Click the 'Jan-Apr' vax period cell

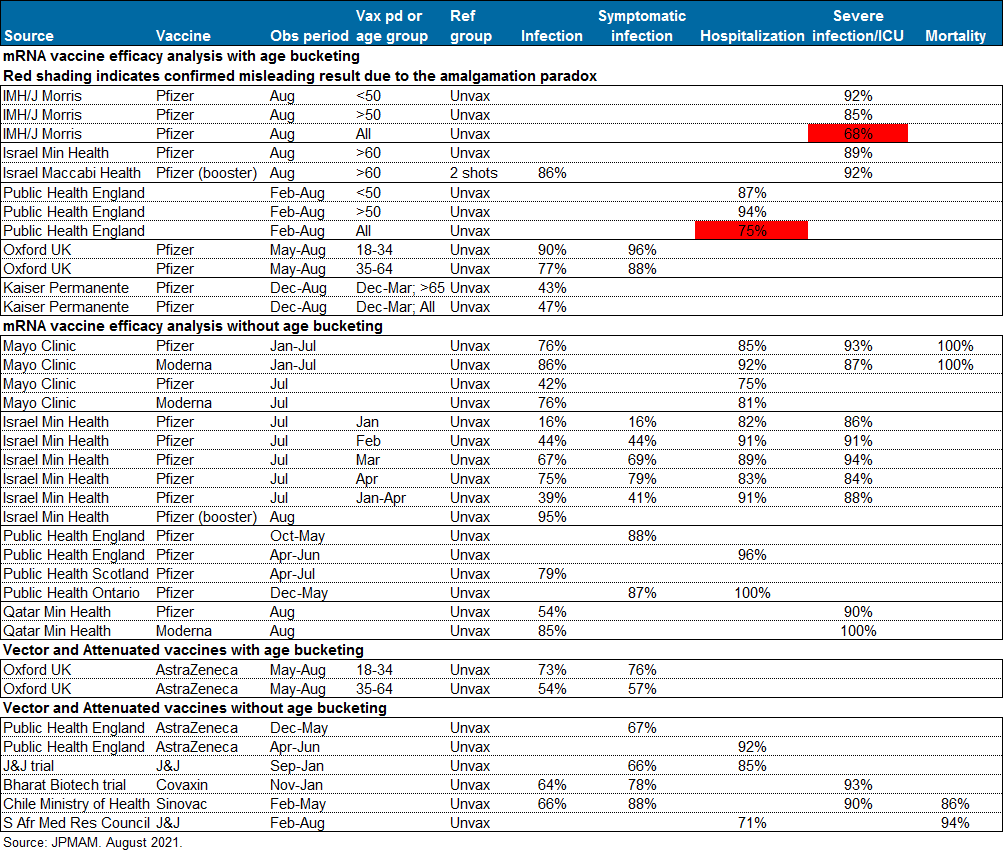coord(381,498)
